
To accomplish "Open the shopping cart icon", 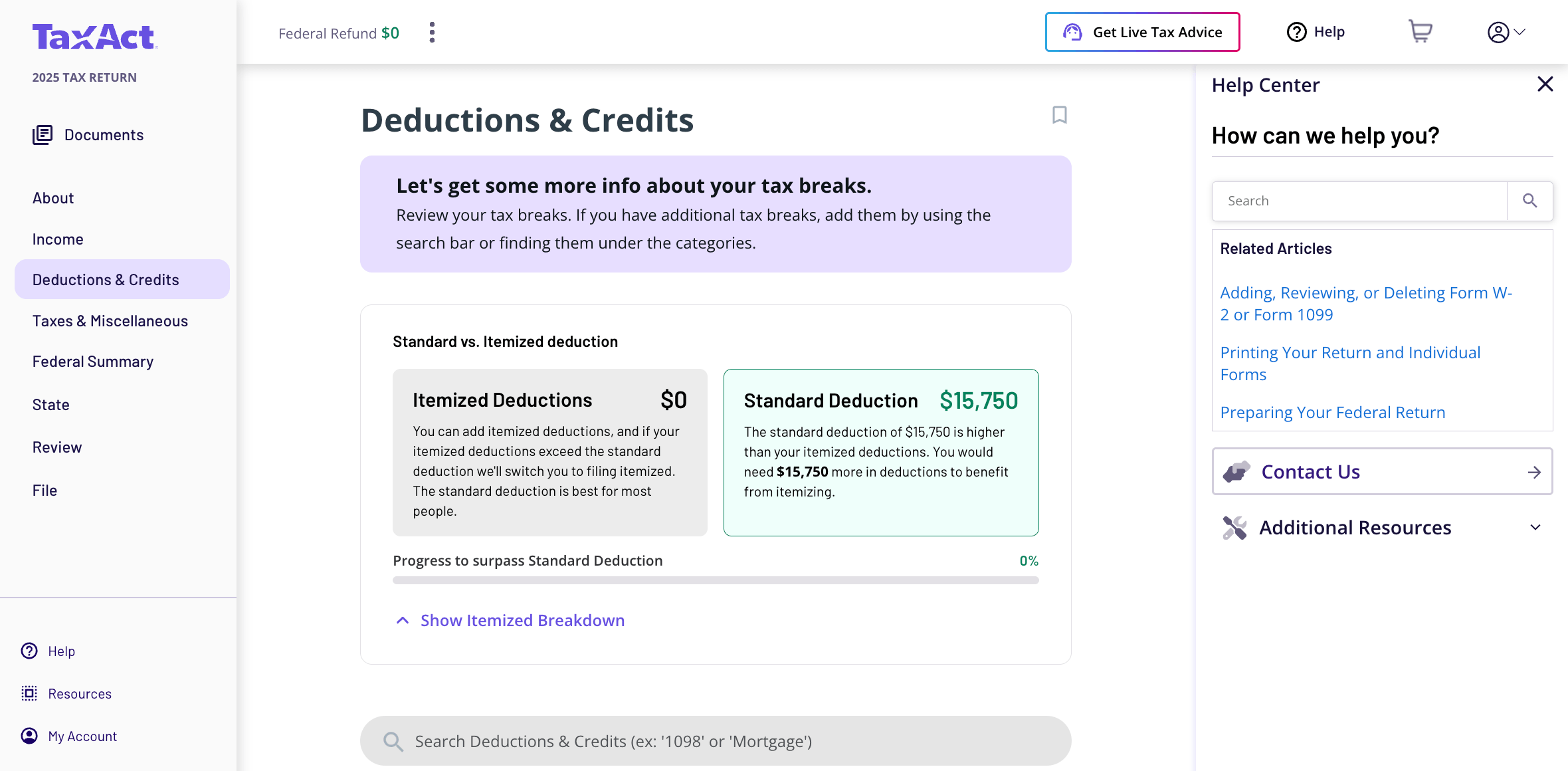I will tap(1420, 31).
